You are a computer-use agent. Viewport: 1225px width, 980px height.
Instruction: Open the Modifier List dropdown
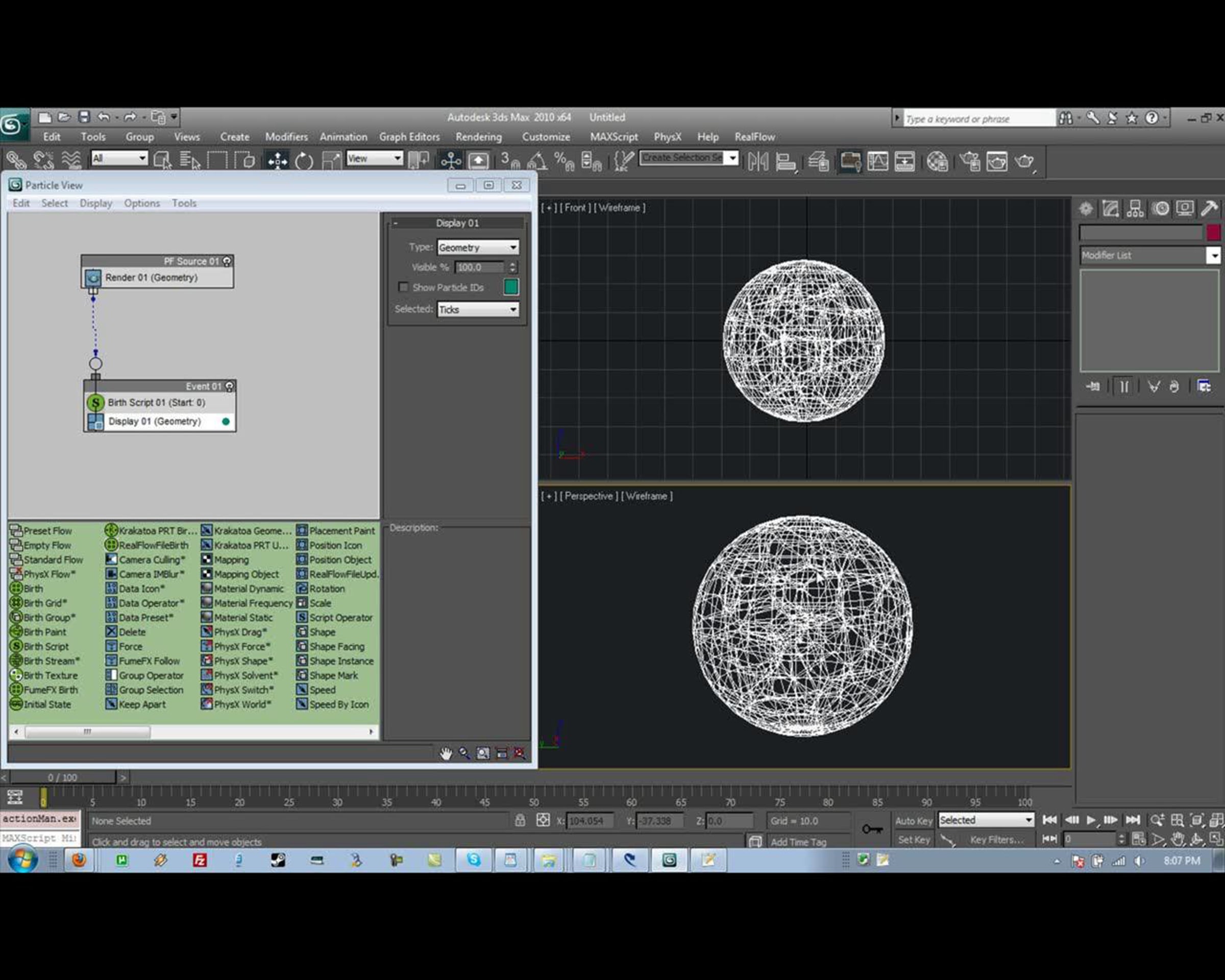(x=1149, y=255)
